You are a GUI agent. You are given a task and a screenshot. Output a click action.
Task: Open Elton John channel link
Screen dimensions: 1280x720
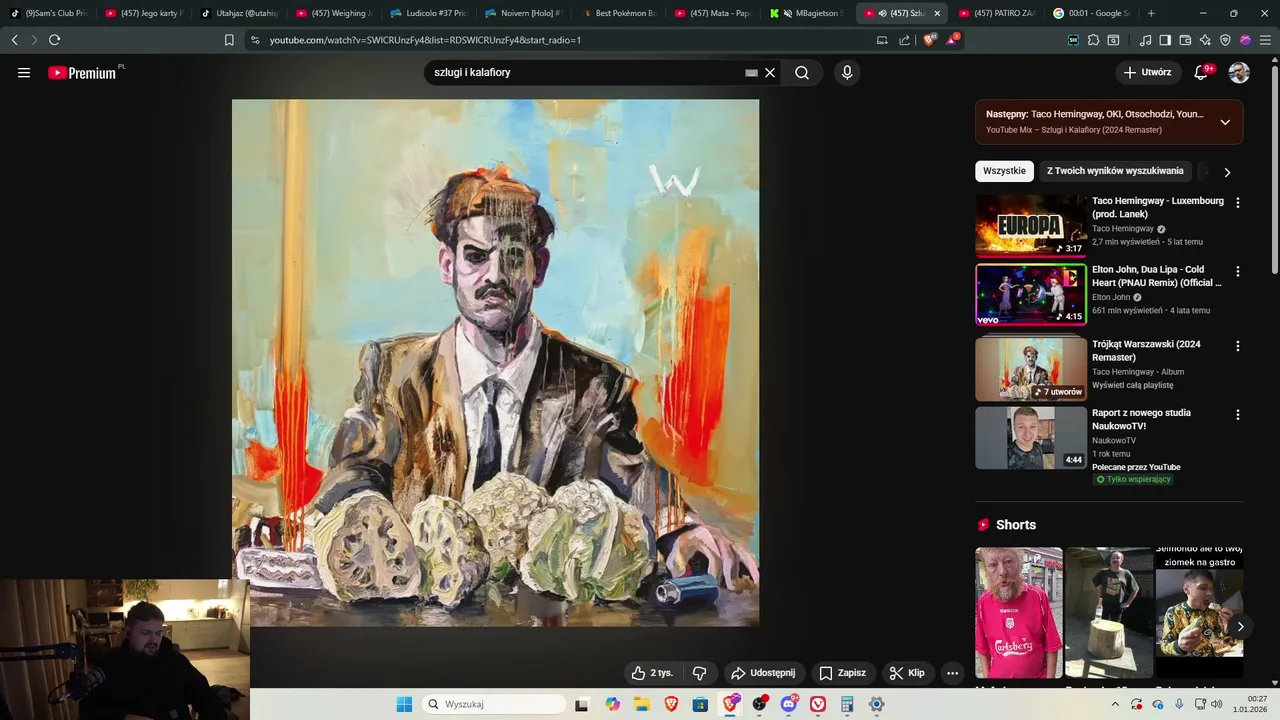click(1111, 297)
